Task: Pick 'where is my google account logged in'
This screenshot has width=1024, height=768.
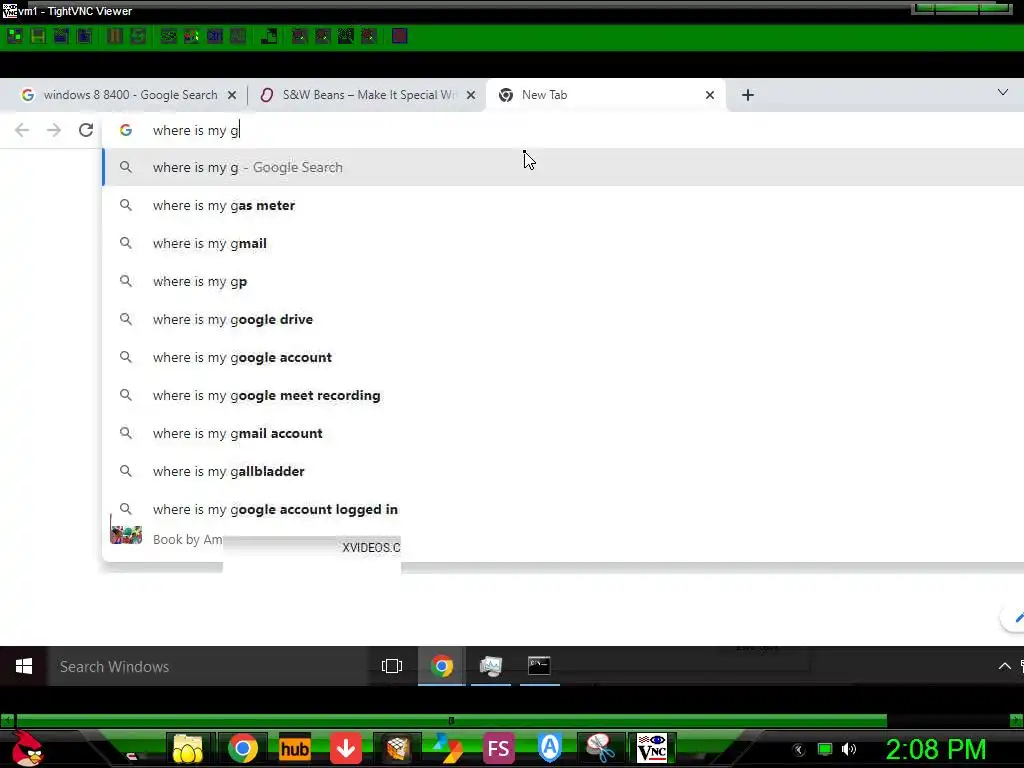Action: click(563, 509)
